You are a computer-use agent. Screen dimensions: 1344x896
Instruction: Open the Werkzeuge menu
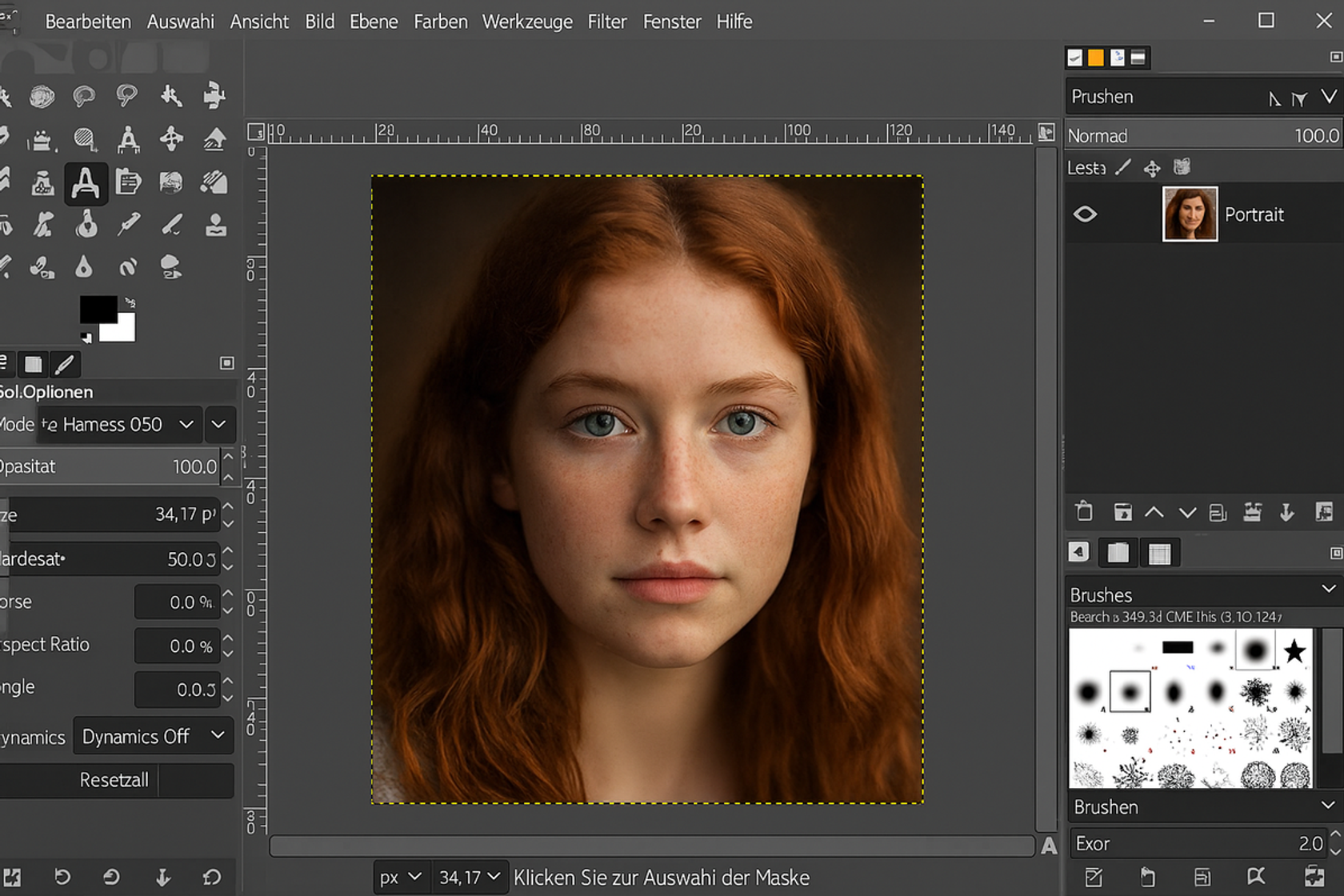coord(527,22)
